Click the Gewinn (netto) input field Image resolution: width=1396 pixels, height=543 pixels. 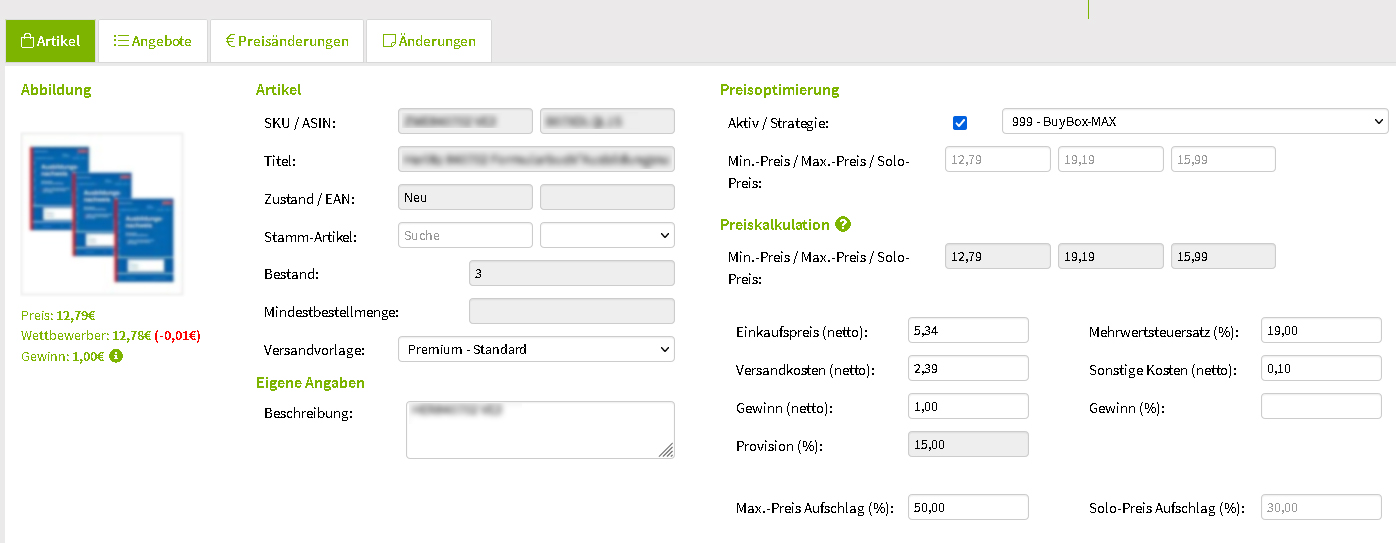point(968,406)
